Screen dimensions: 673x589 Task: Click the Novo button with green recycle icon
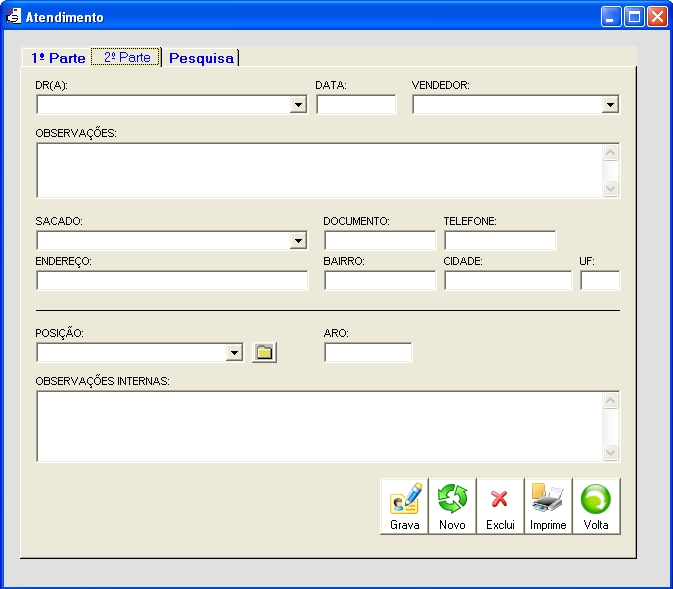[452, 507]
